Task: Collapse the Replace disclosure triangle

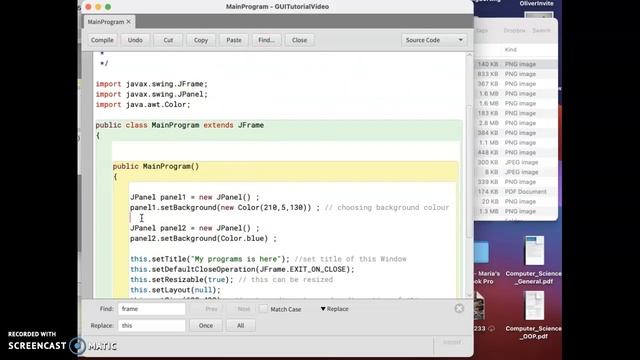Action: coord(323,309)
